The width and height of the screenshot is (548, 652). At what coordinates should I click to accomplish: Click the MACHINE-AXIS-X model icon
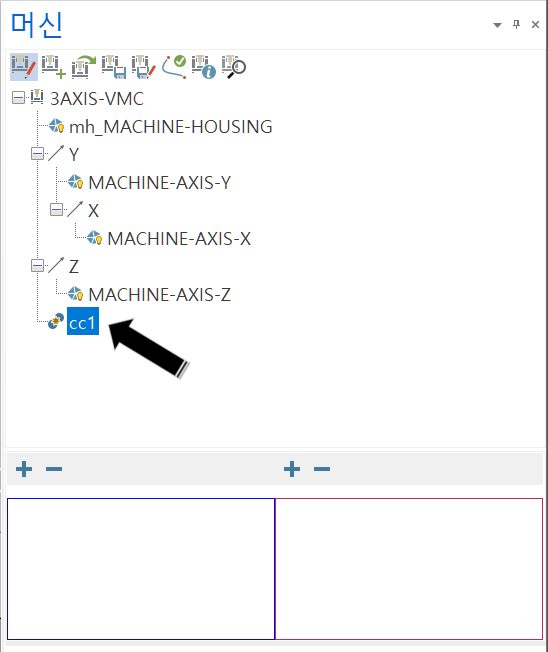[x=94, y=237]
